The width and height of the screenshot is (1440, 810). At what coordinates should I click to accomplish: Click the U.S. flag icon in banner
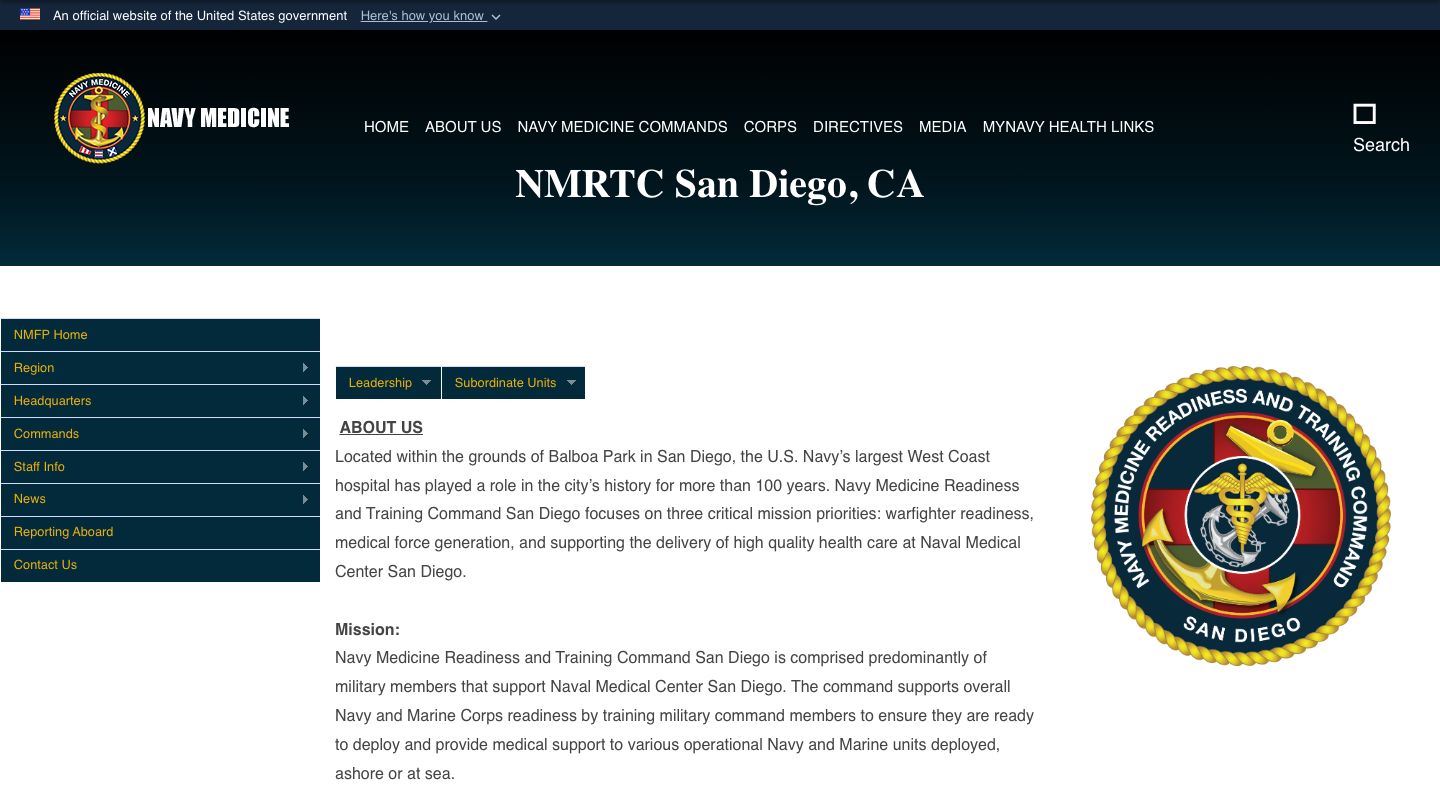click(x=29, y=14)
